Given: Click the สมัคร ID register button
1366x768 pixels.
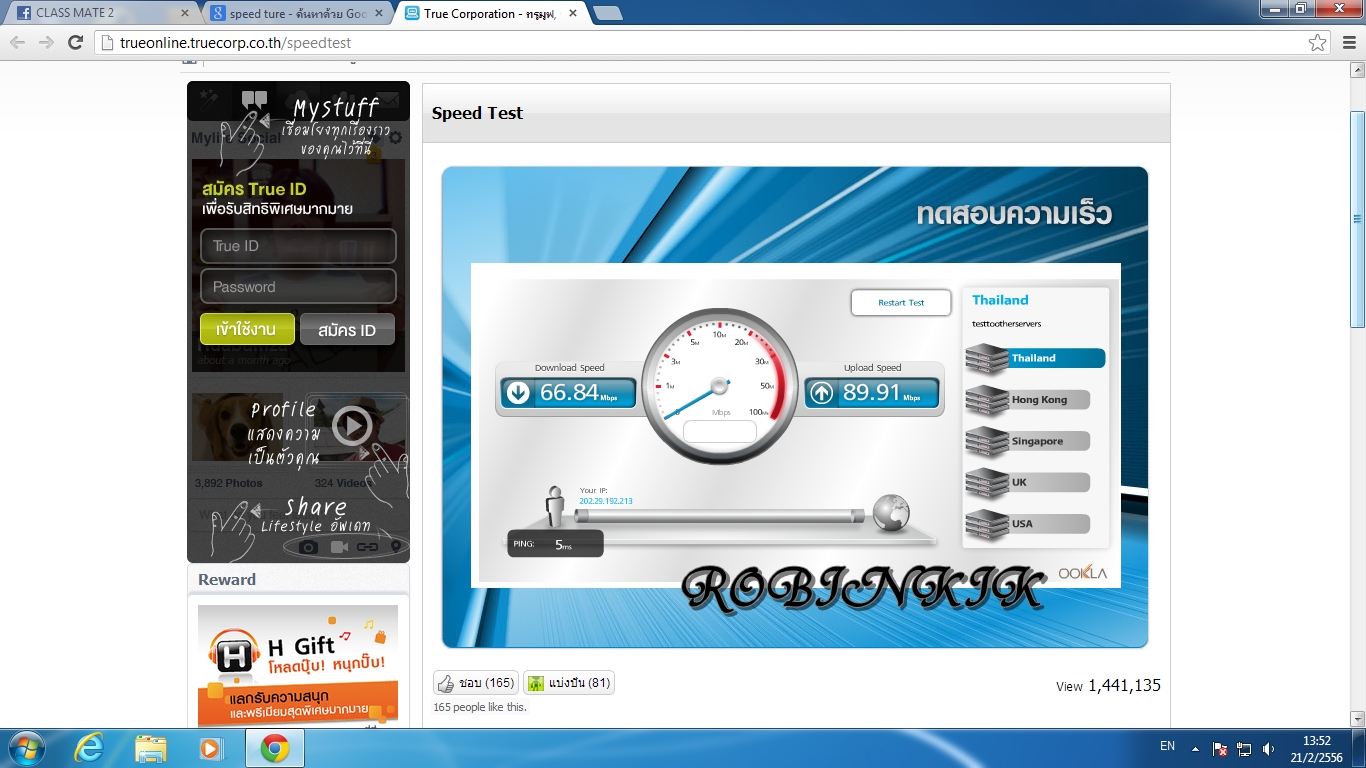Looking at the screenshot, I should tap(347, 329).
